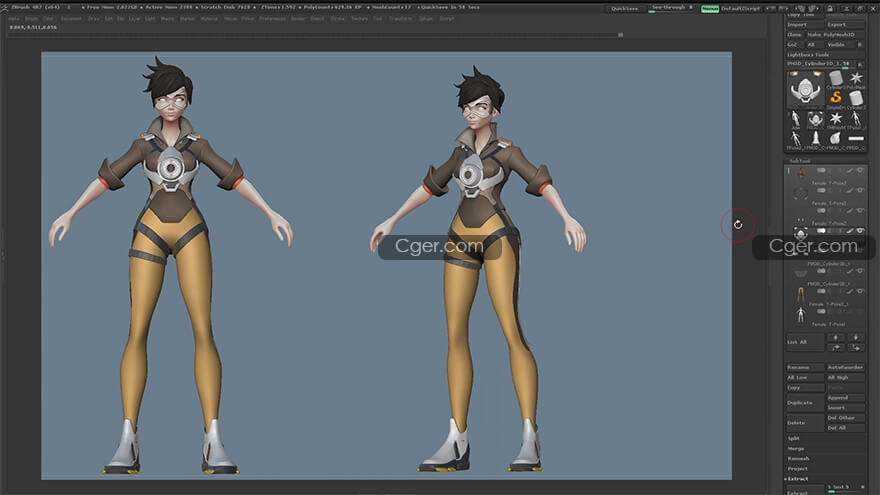Click the green Menus button
Screen dimensions: 880x495
(710, 9)
